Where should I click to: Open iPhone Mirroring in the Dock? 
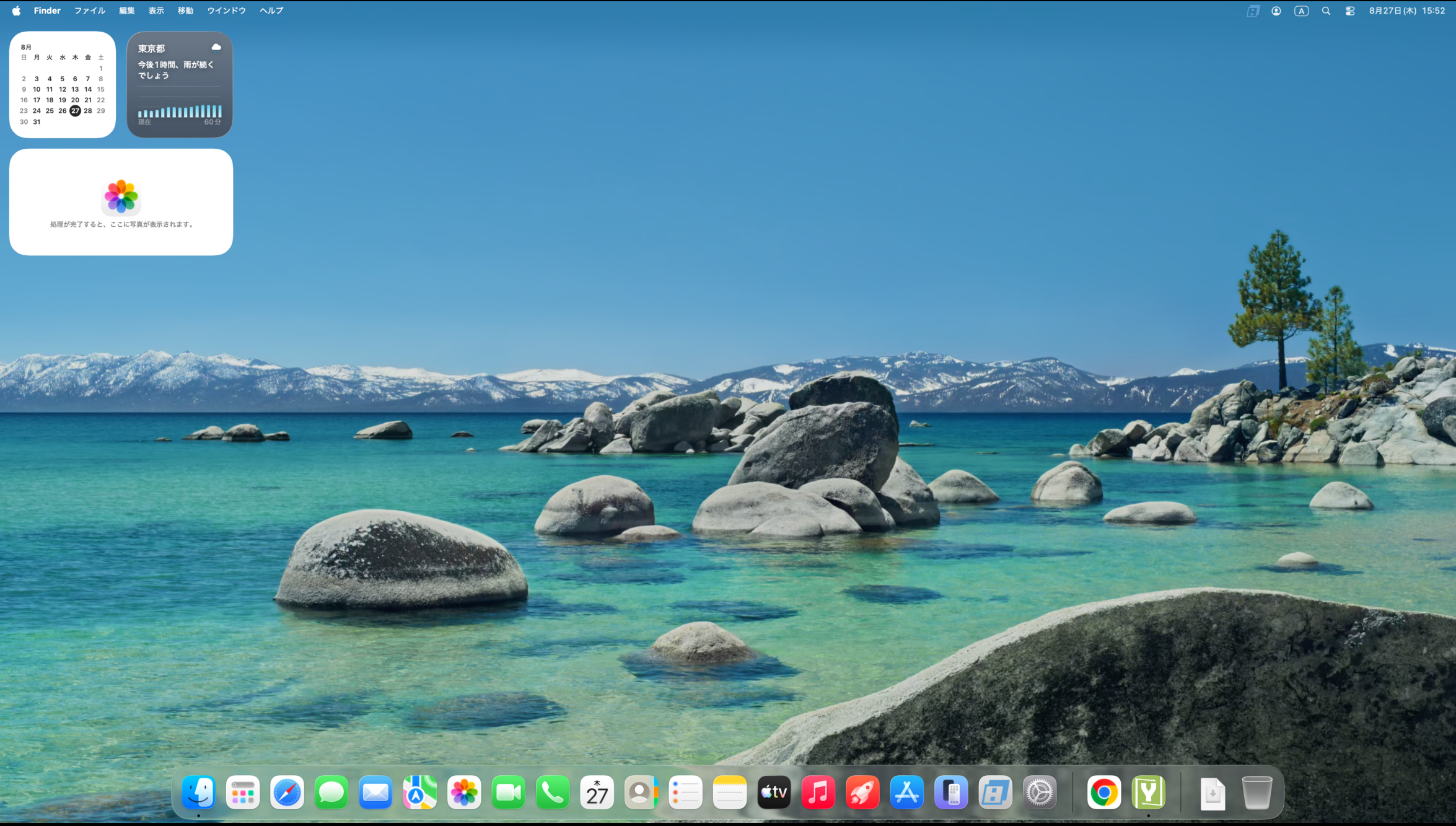point(951,792)
